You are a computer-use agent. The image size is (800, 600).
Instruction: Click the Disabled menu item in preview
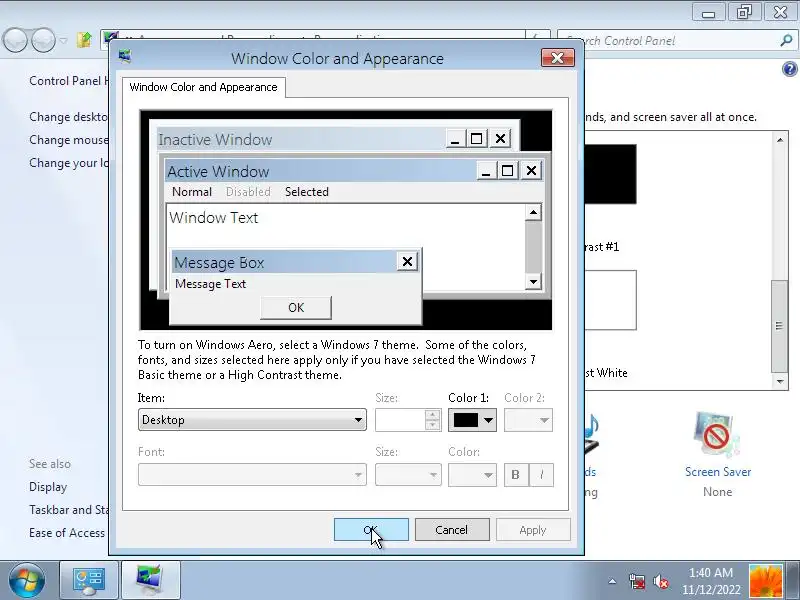click(x=248, y=192)
